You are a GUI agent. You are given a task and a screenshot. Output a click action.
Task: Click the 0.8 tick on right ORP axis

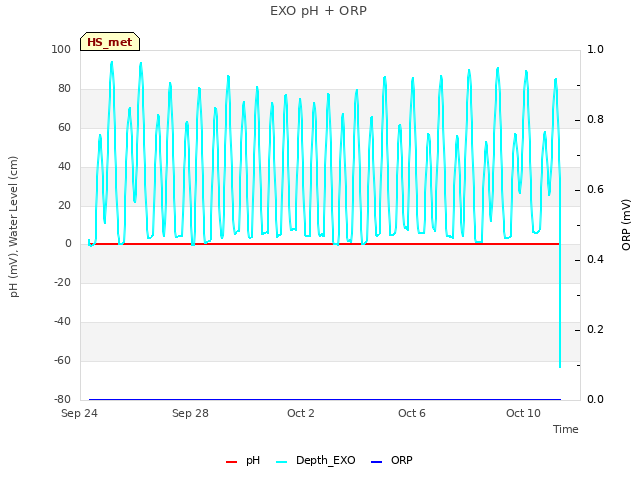pos(595,120)
